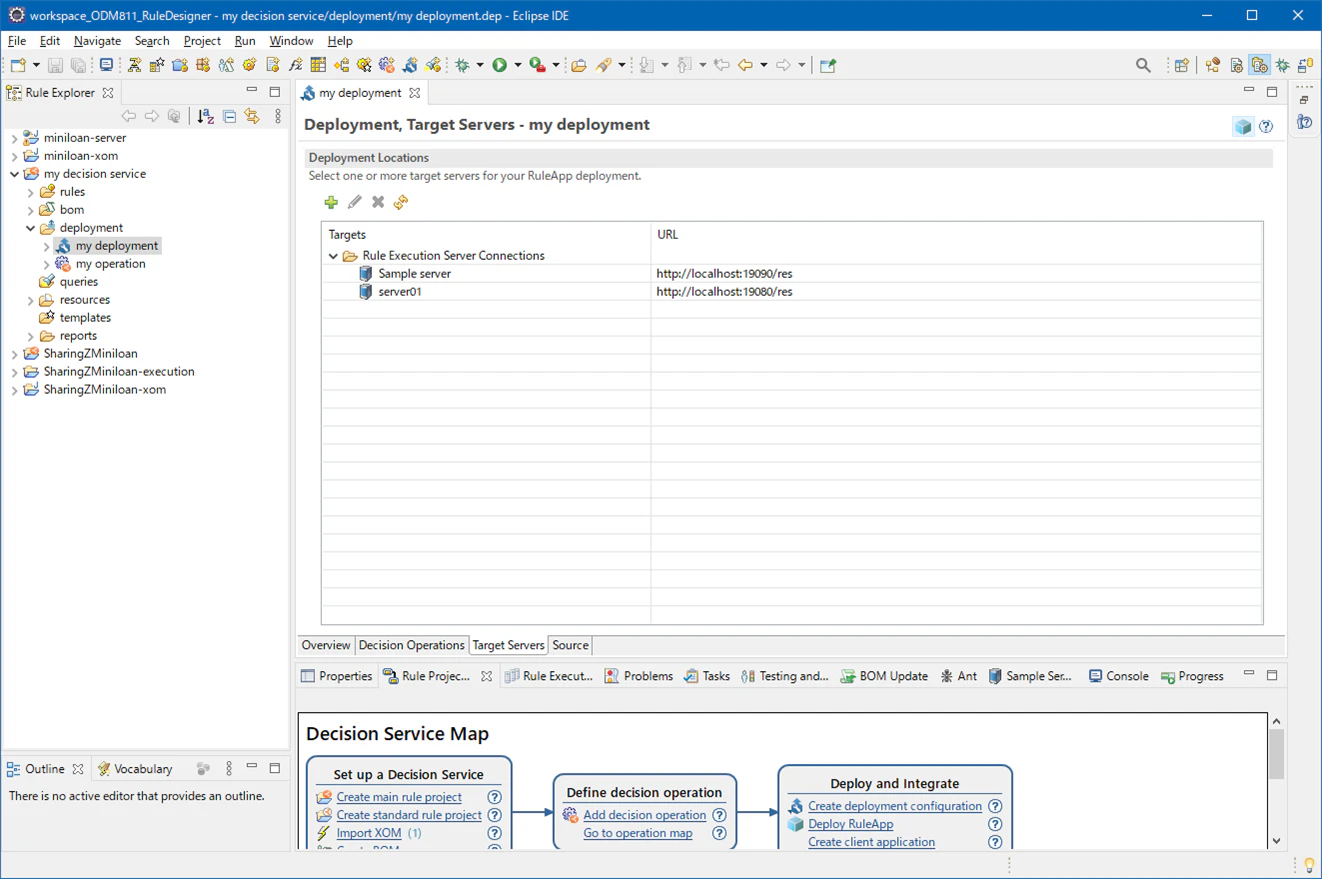Click the open folder toolbar icon
This screenshot has height=879, width=1322.
(x=578, y=65)
